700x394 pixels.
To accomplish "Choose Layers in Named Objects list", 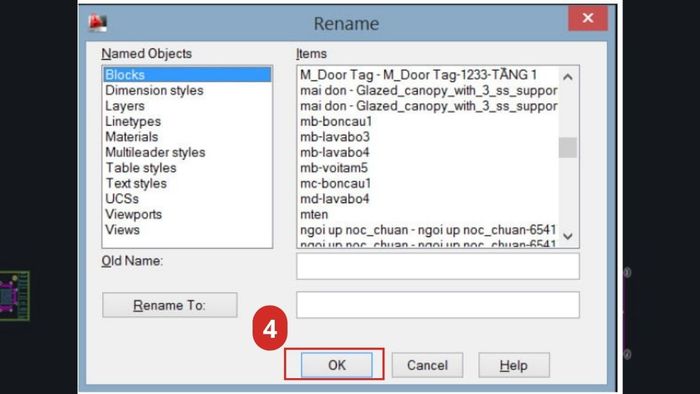I will click(x=125, y=106).
